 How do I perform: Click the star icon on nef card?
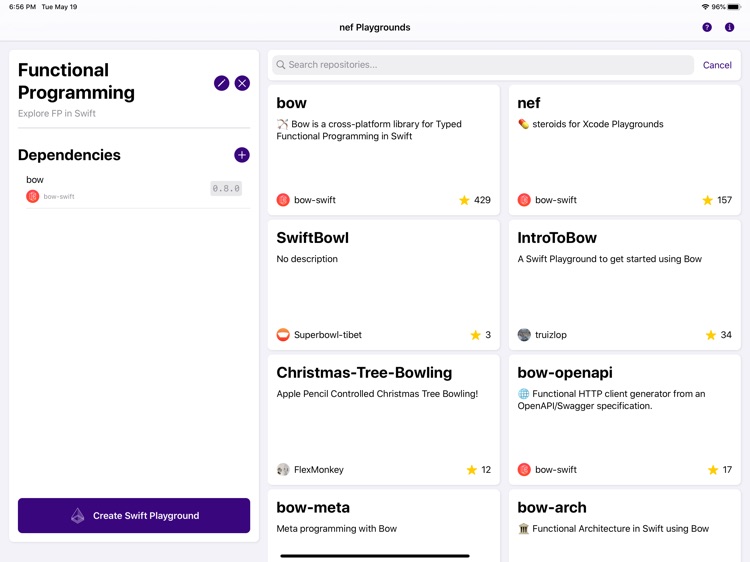[707, 200]
